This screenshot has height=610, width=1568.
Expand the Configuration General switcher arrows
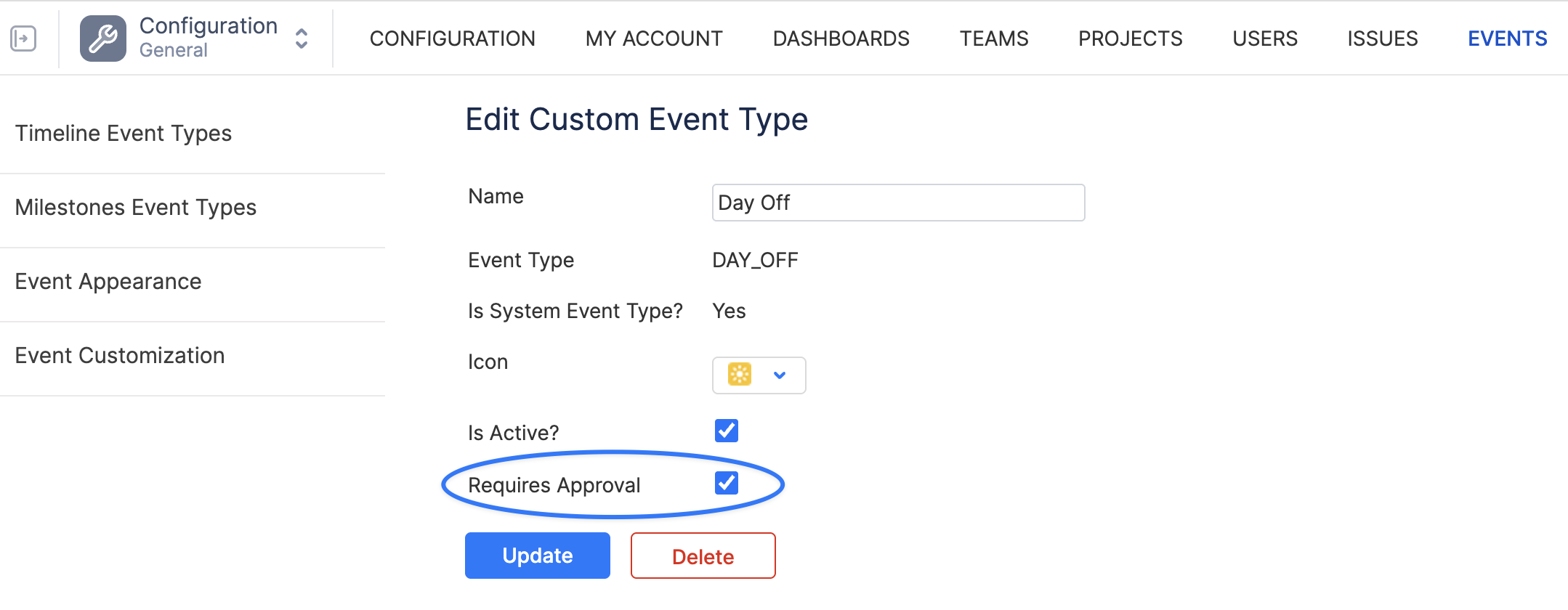click(x=302, y=38)
